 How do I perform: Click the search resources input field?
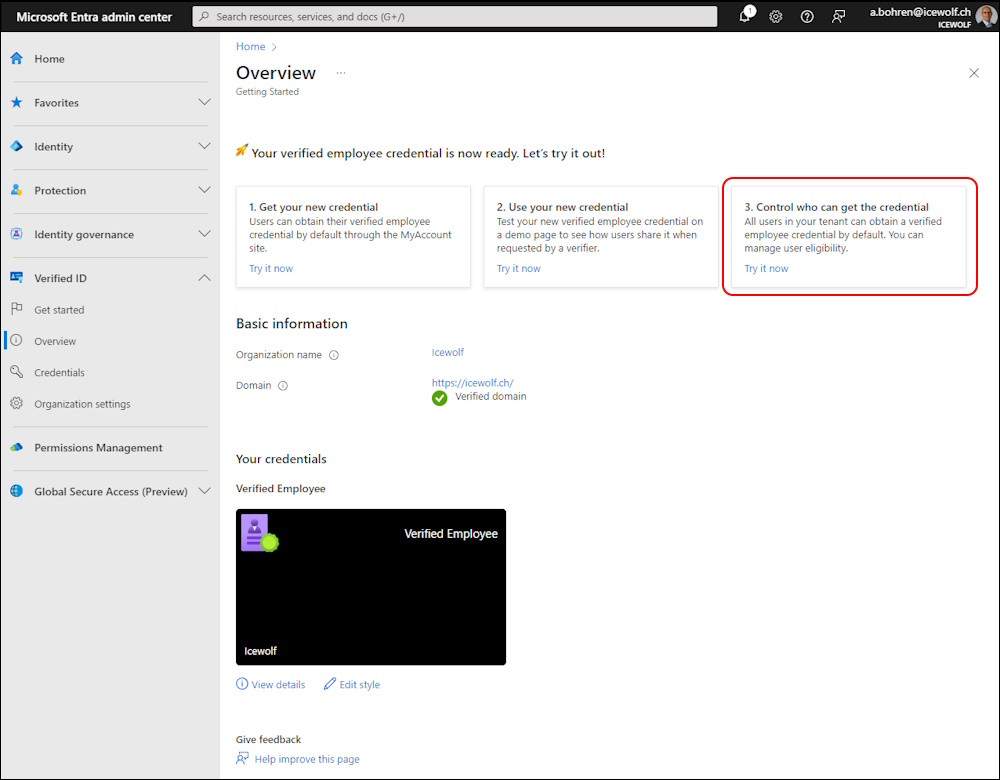(x=455, y=17)
